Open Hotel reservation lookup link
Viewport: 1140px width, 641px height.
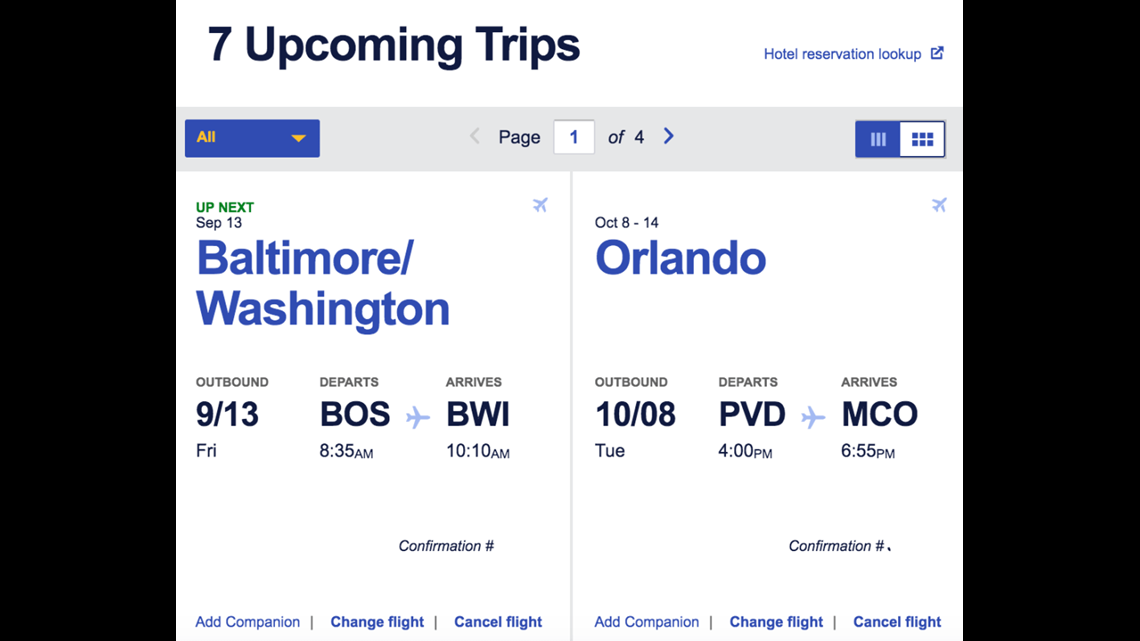pos(843,54)
